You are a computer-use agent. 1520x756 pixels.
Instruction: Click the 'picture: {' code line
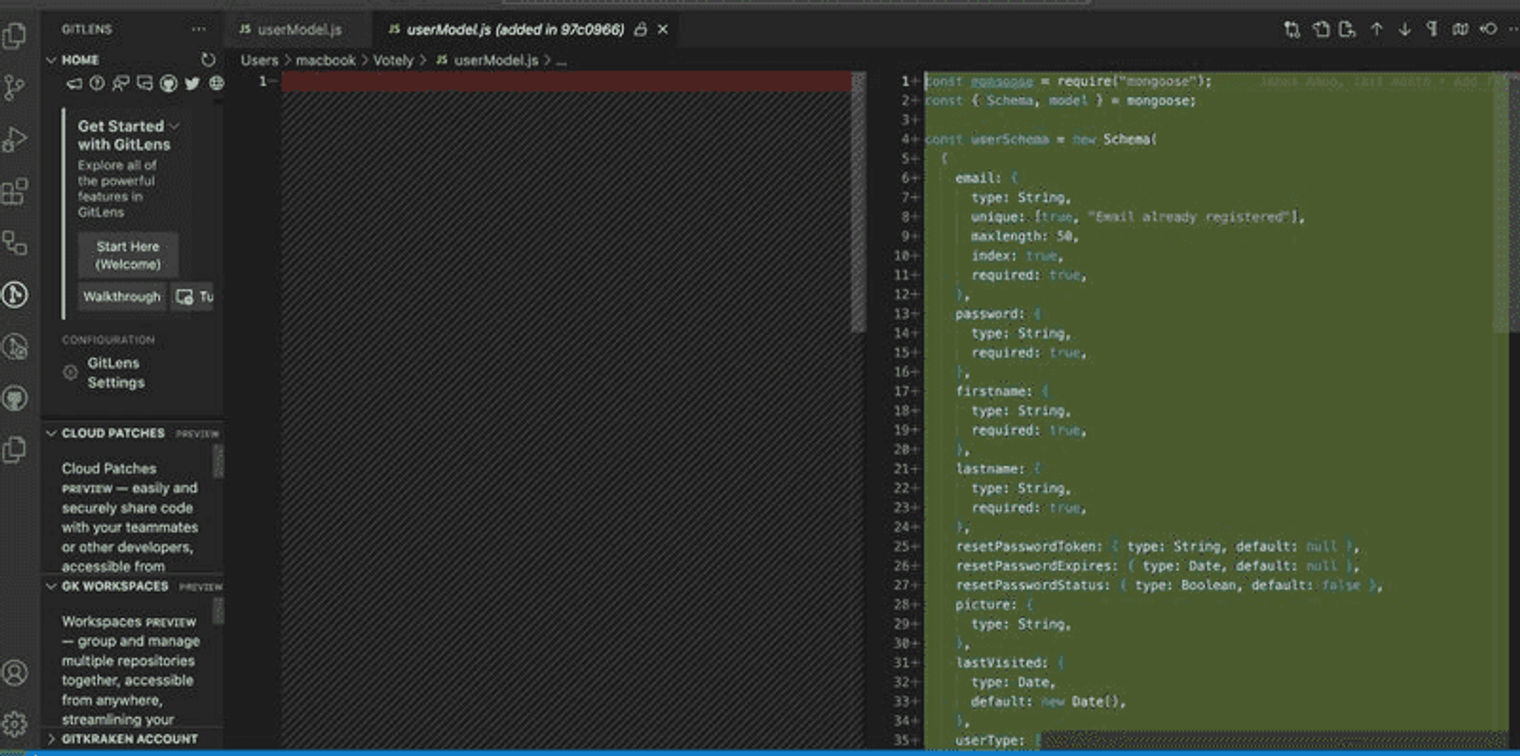(994, 604)
